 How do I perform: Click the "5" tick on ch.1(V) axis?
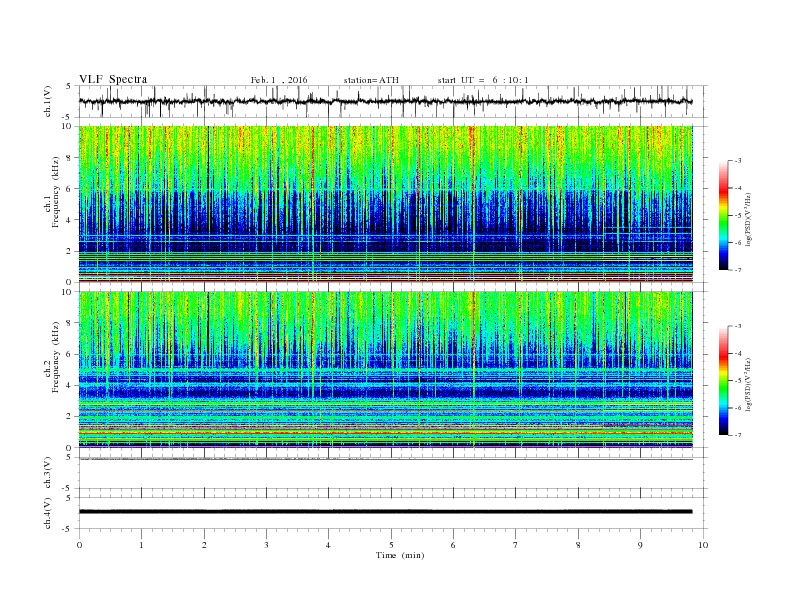[69, 86]
